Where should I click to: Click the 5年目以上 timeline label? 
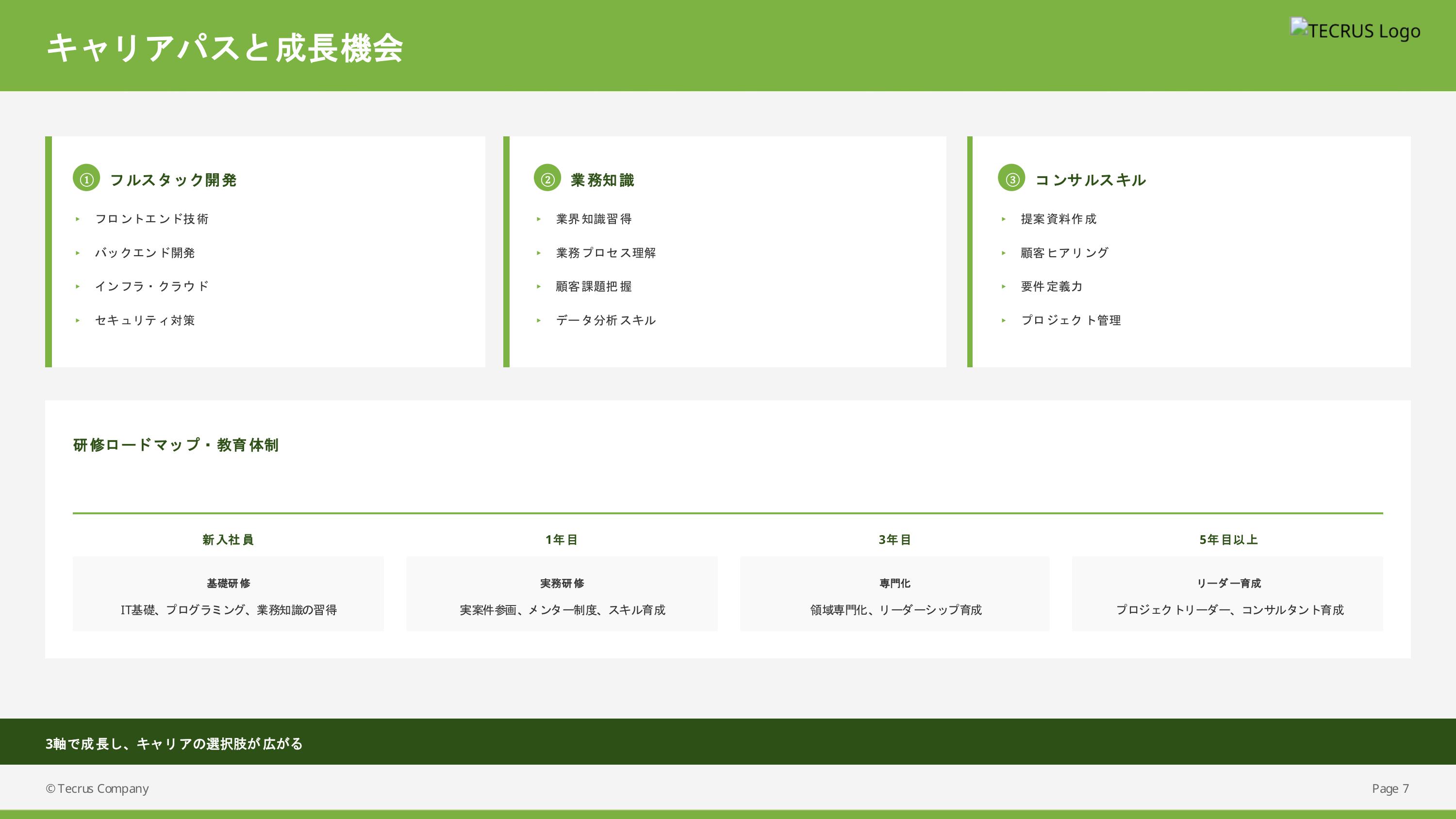(x=1228, y=540)
